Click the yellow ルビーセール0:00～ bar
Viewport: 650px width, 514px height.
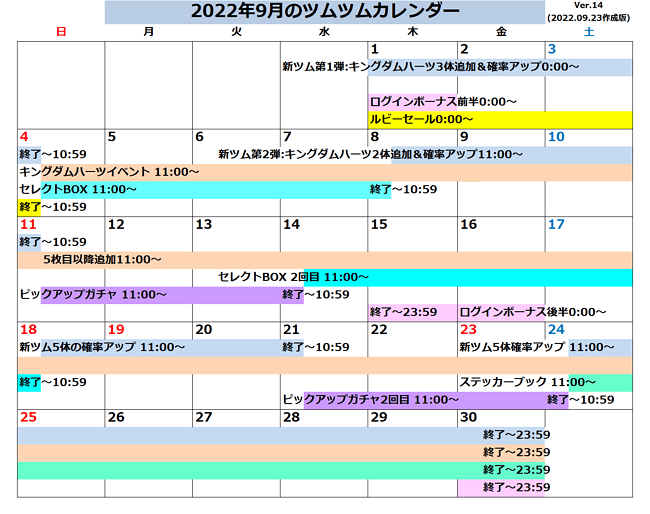coord(420,119)
